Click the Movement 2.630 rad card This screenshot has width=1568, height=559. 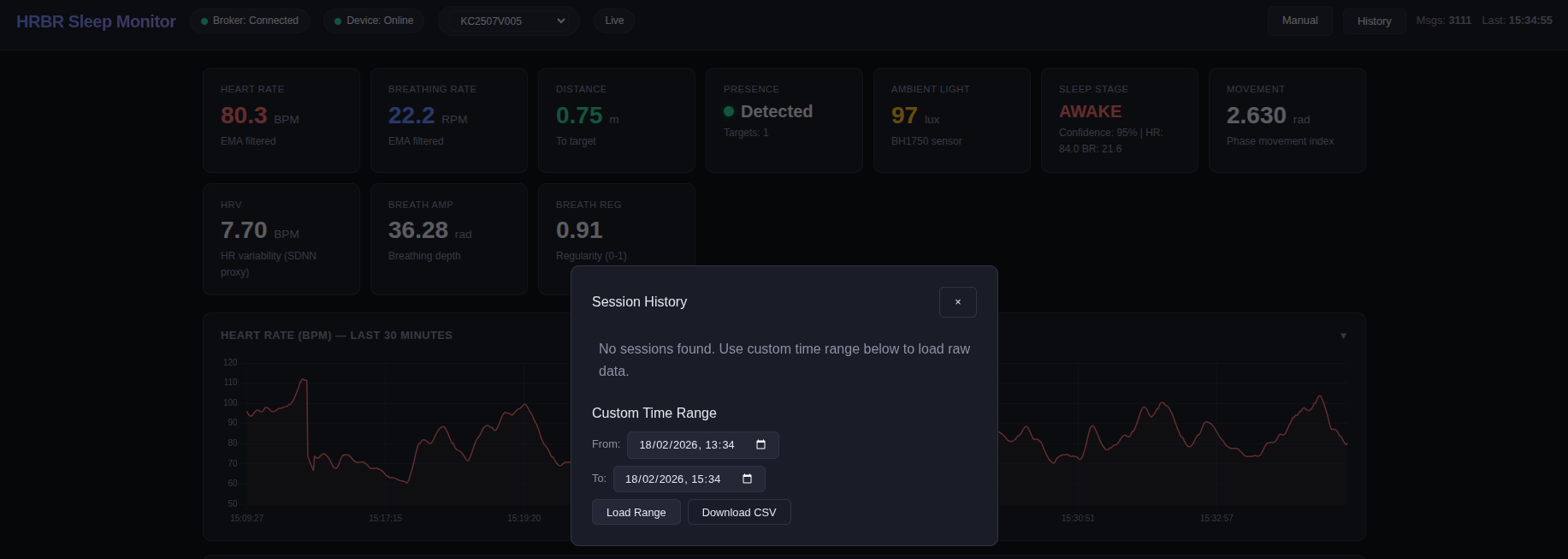click(x=1287, y=120)
